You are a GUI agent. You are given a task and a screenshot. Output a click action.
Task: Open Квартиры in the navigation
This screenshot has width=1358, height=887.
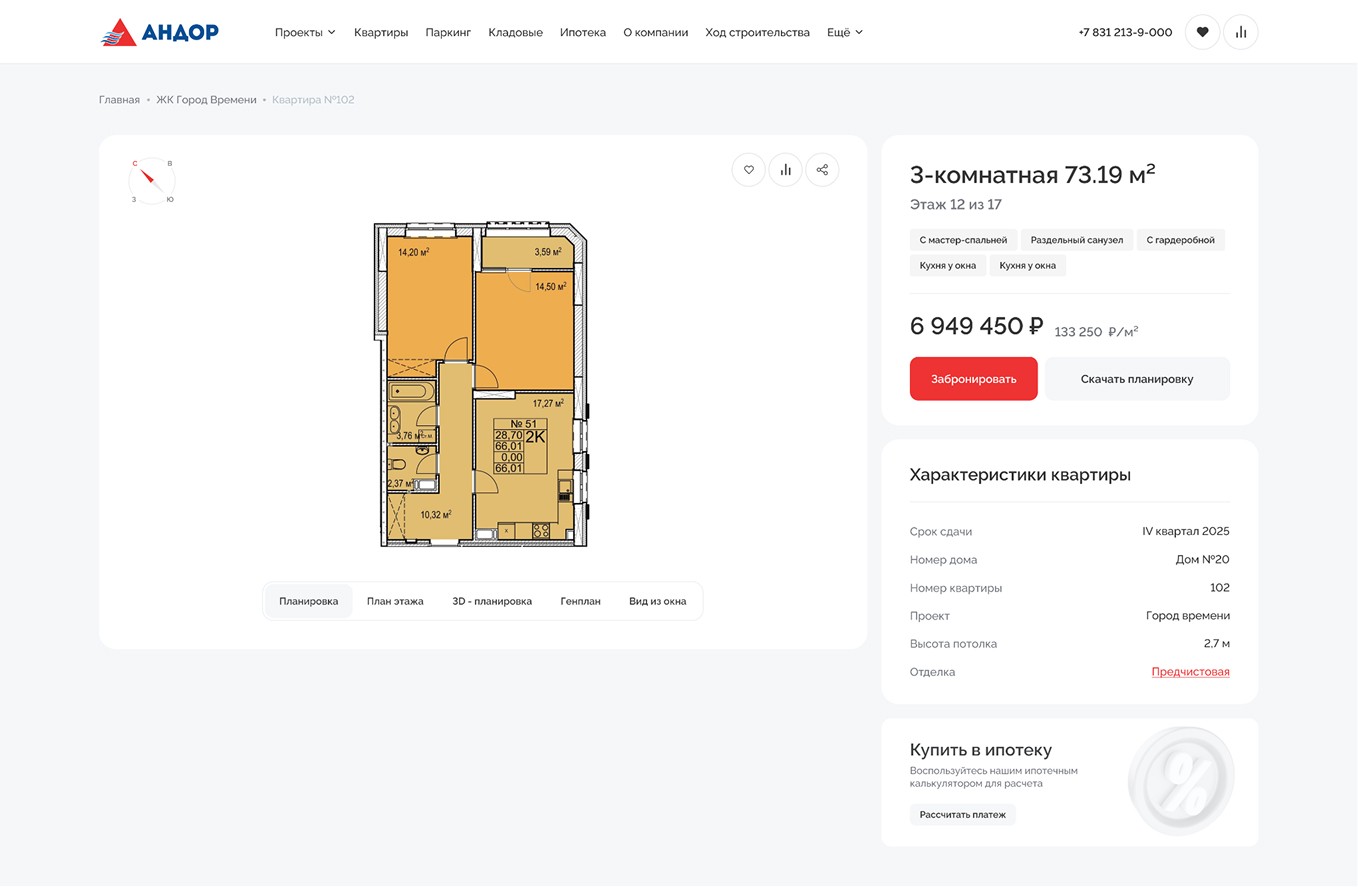point(381,32)
